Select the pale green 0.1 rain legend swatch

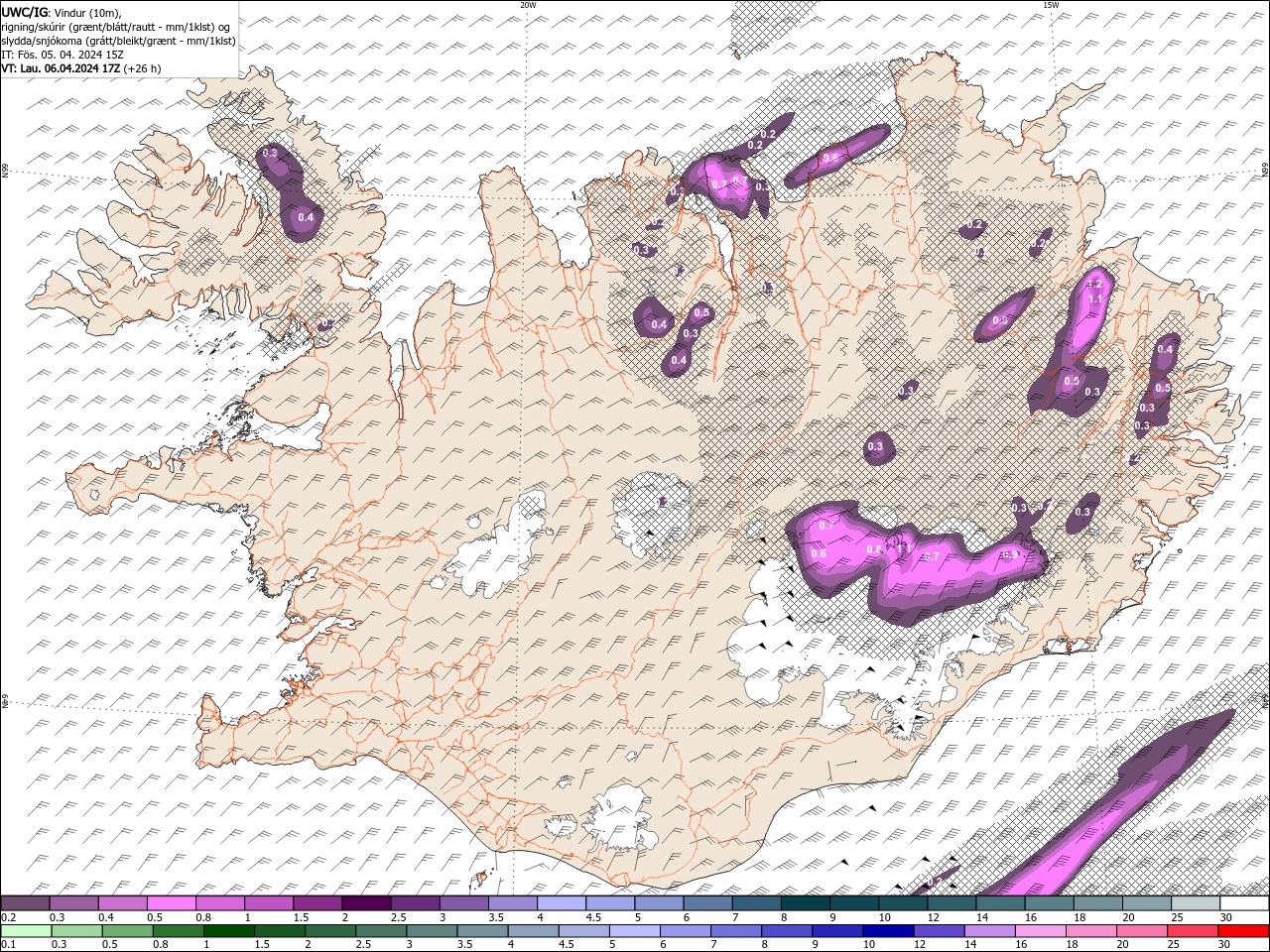(x=26, y=931)
